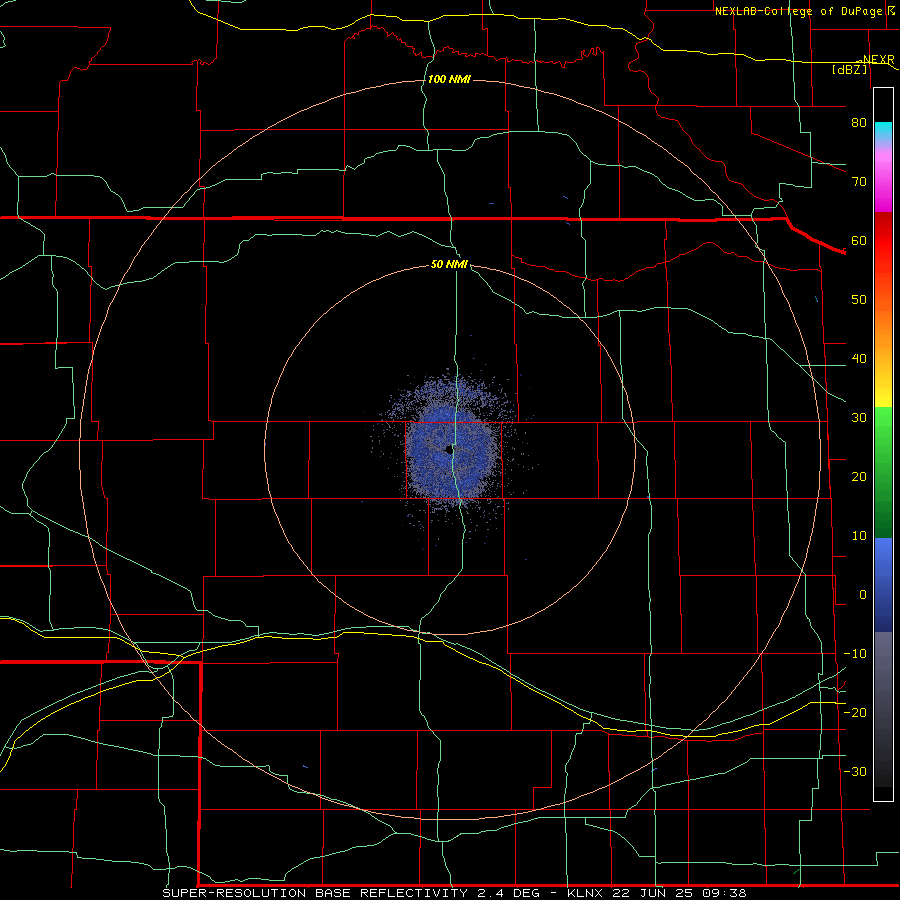Click the 60 dBZ scale value
The image size is (900, 900).
[x=859, y=240]
